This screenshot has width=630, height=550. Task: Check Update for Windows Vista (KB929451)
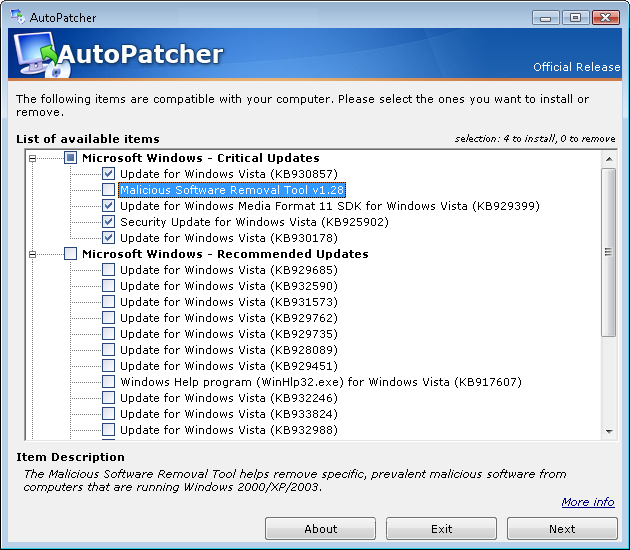click(108, 366)
